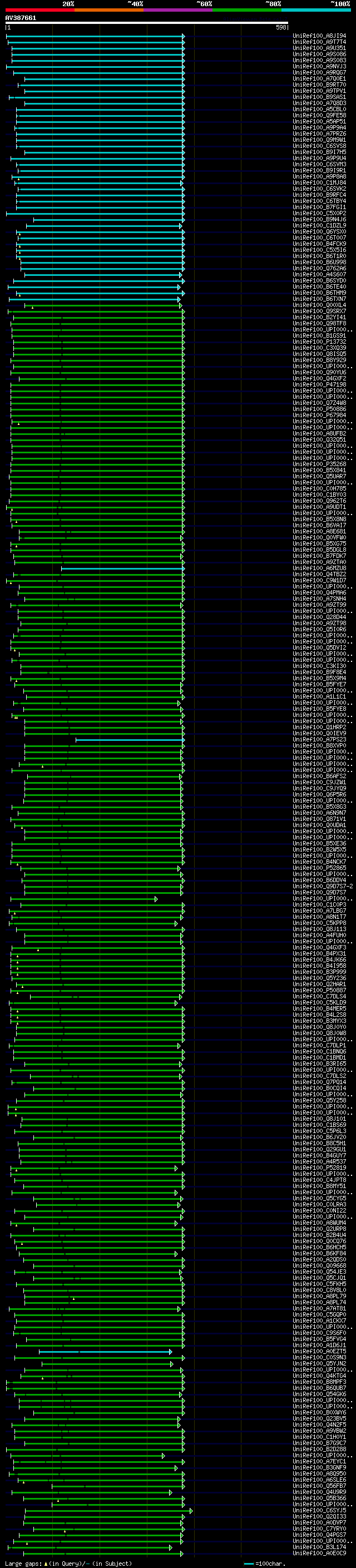
Task: Open hit UniRef100_C1BNQ6
Action: coord(319,1051)
